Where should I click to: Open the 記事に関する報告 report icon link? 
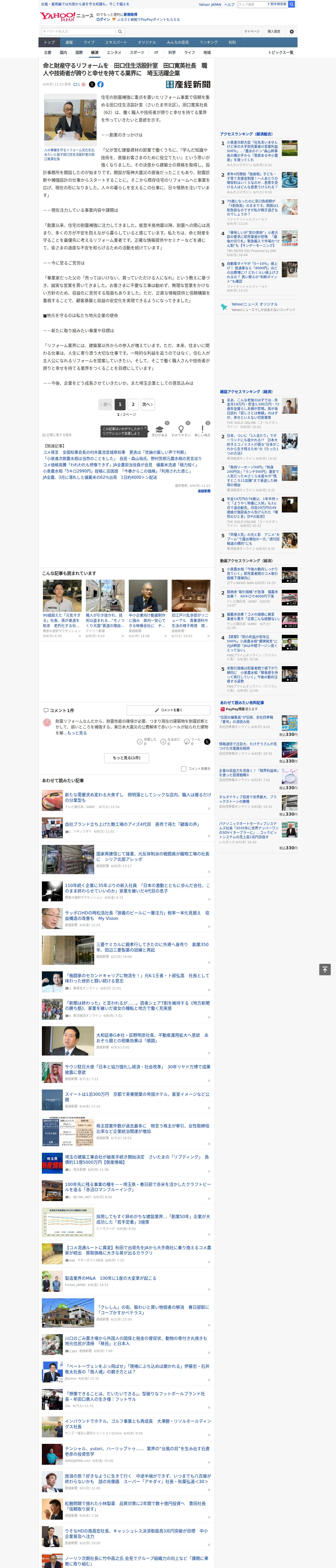(x=57, y=435)
